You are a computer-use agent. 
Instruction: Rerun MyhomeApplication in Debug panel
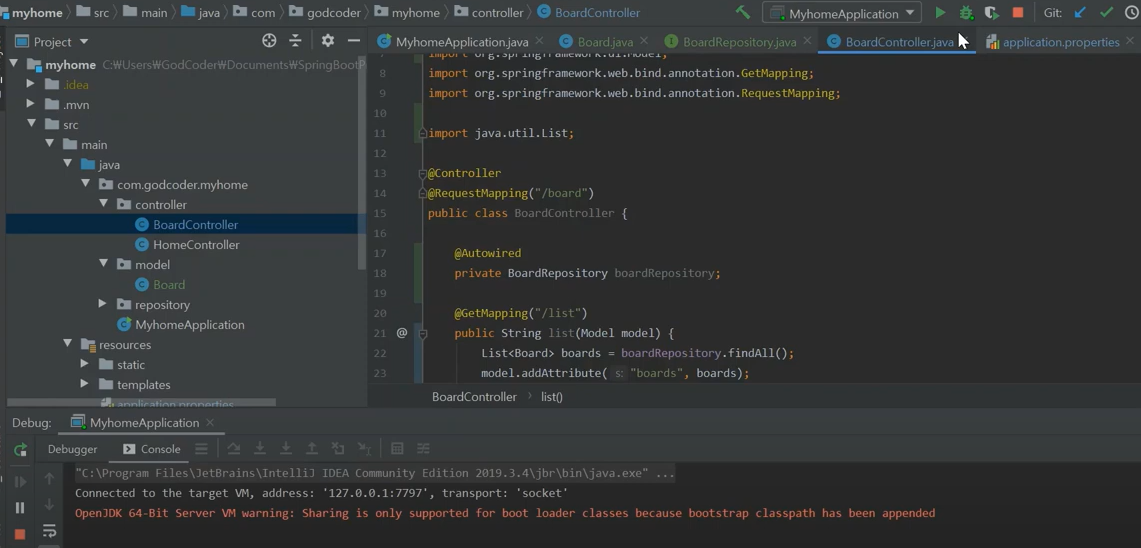pos(20,449)
